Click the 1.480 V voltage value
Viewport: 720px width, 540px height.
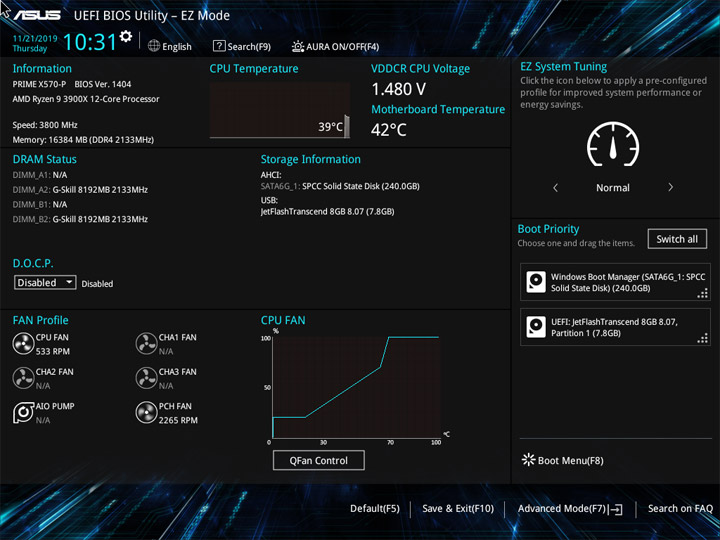(x=399, y=89)
